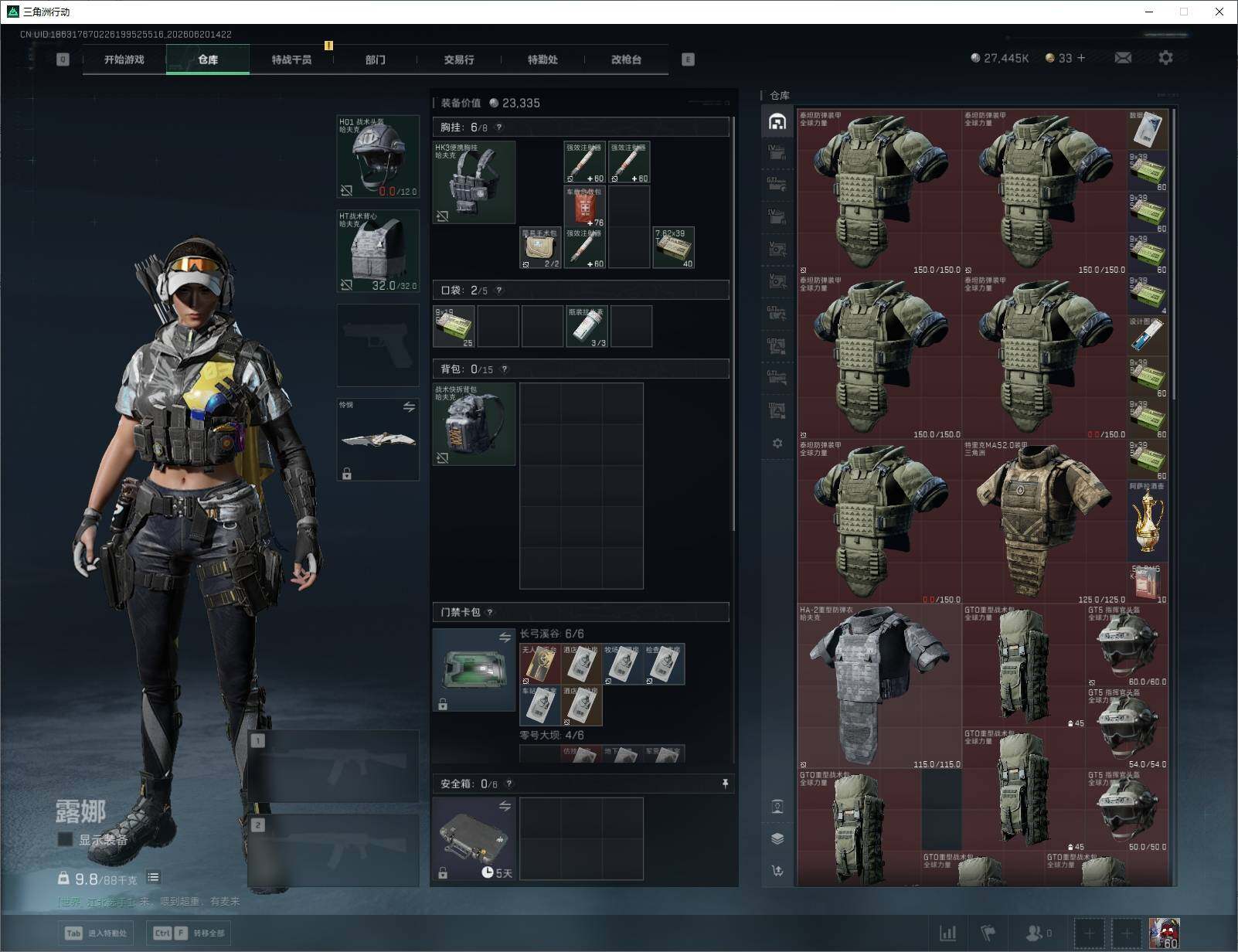The image size is (1238, 952).
Task: Click the loadout panel vertical scrollbar
Action: click(x=733, y=325)
